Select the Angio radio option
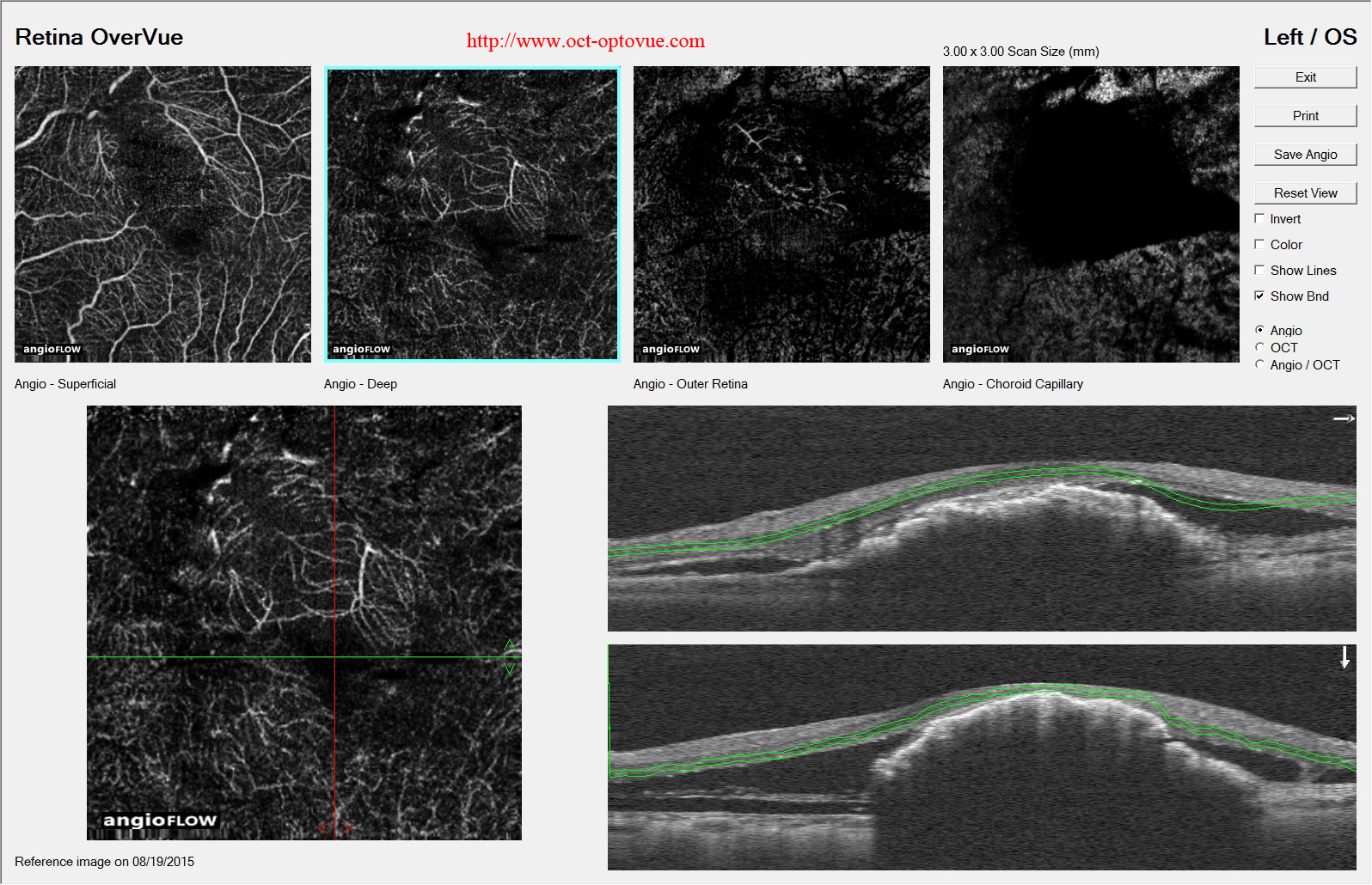 click(x=1259, y=330)
